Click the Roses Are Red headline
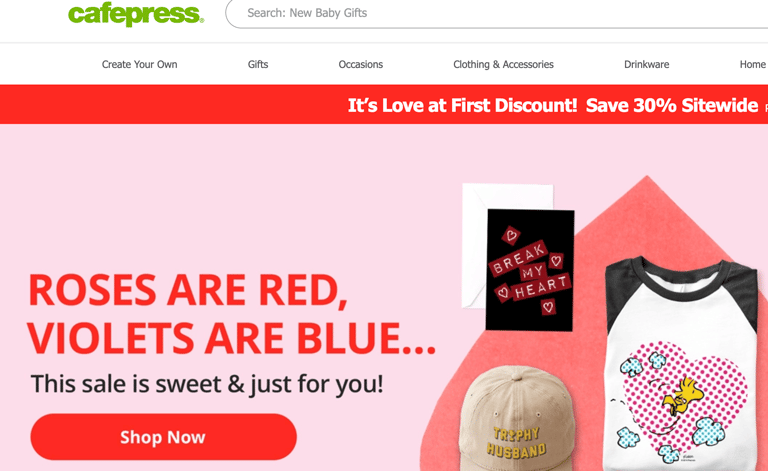The width and height of the screenshot is (768, 471). click(x=231, y=314)
